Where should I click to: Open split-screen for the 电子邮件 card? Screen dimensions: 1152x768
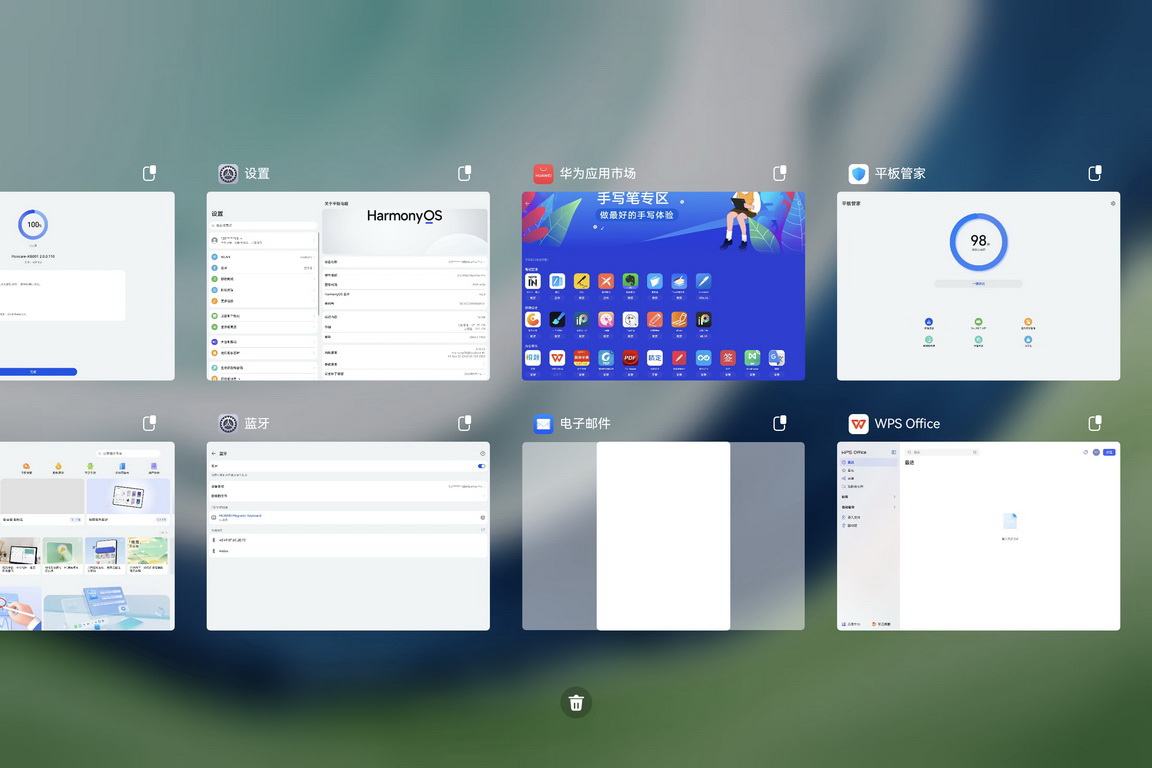(x=780, y=423)
